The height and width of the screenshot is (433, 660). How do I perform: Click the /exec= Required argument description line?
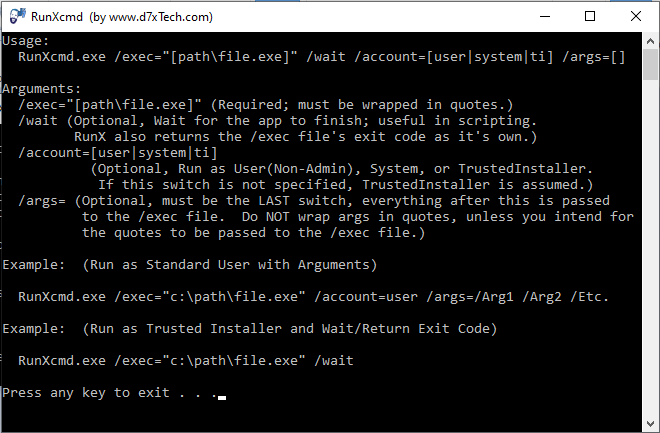tap(266, 105)
